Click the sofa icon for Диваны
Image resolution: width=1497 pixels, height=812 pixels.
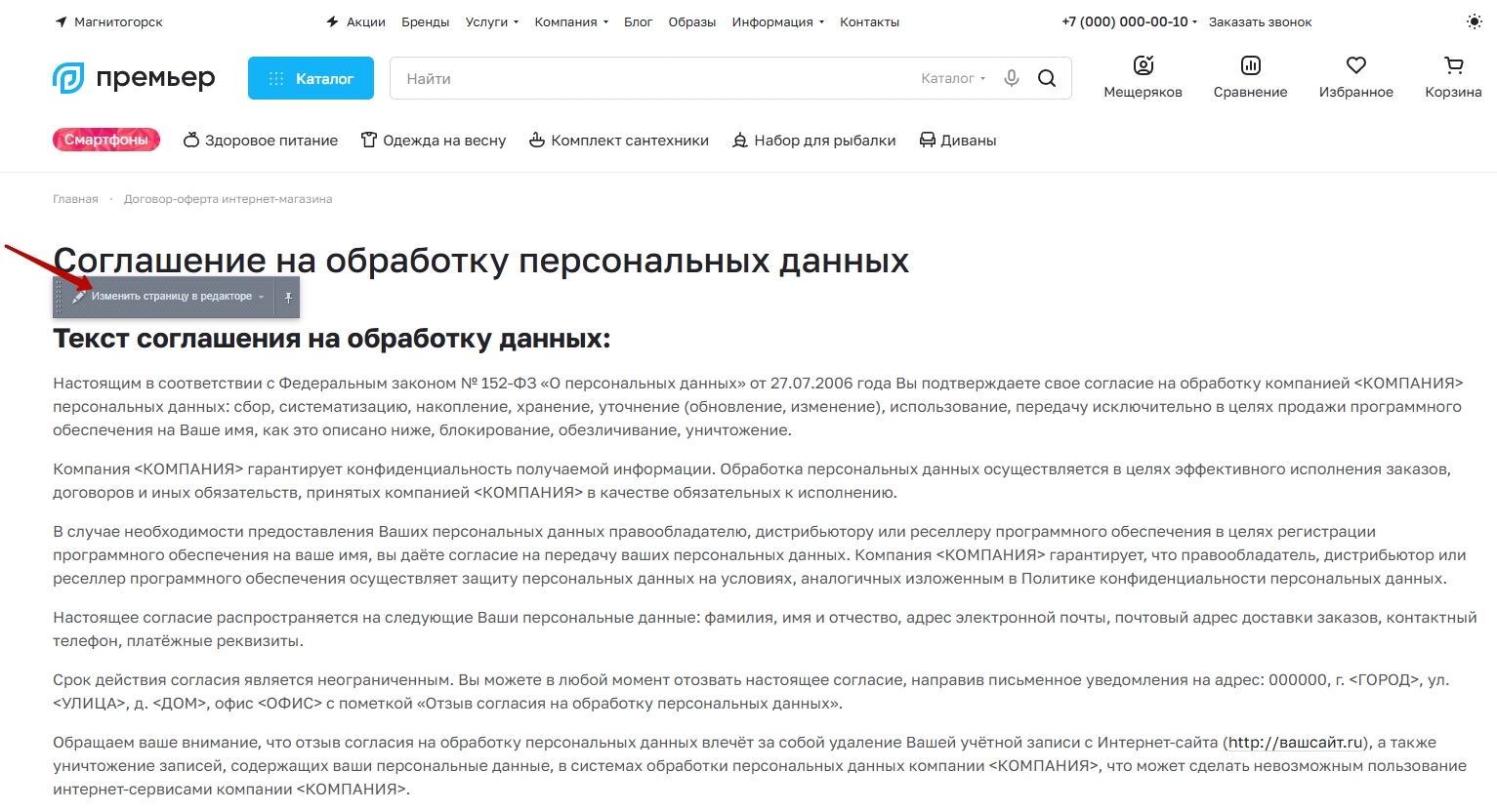pos(928,140)
